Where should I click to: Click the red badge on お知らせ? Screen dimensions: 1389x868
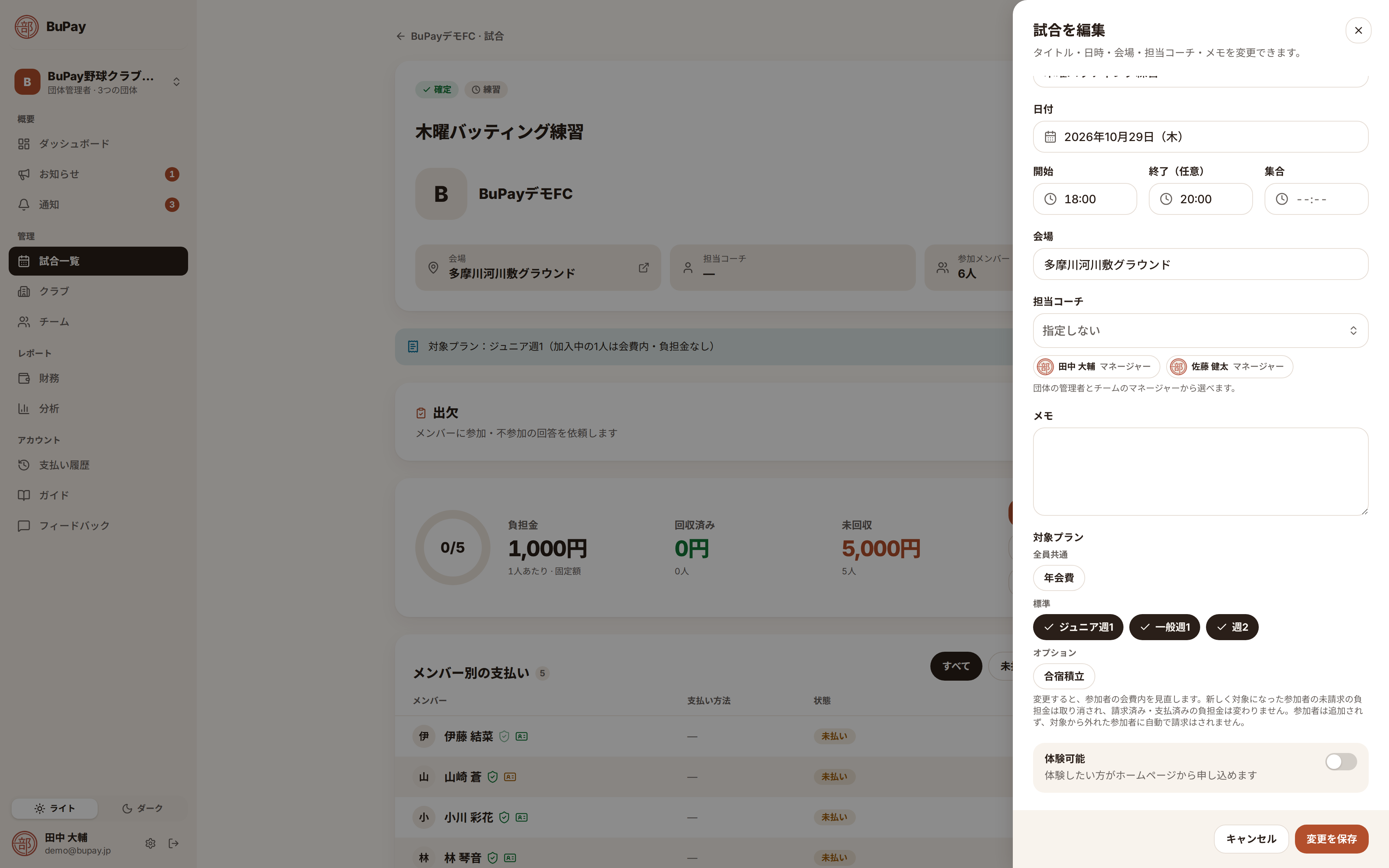click(171, 174)
